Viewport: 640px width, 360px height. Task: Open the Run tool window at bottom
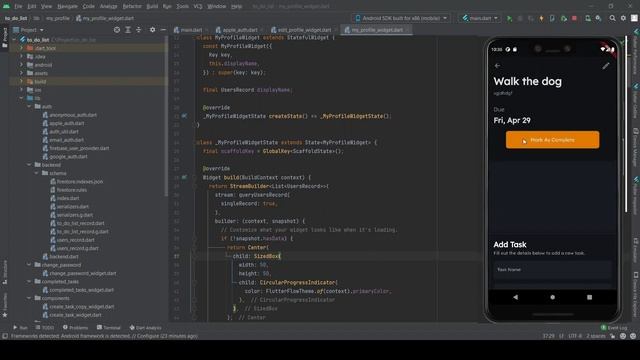(x=20, y=328)
